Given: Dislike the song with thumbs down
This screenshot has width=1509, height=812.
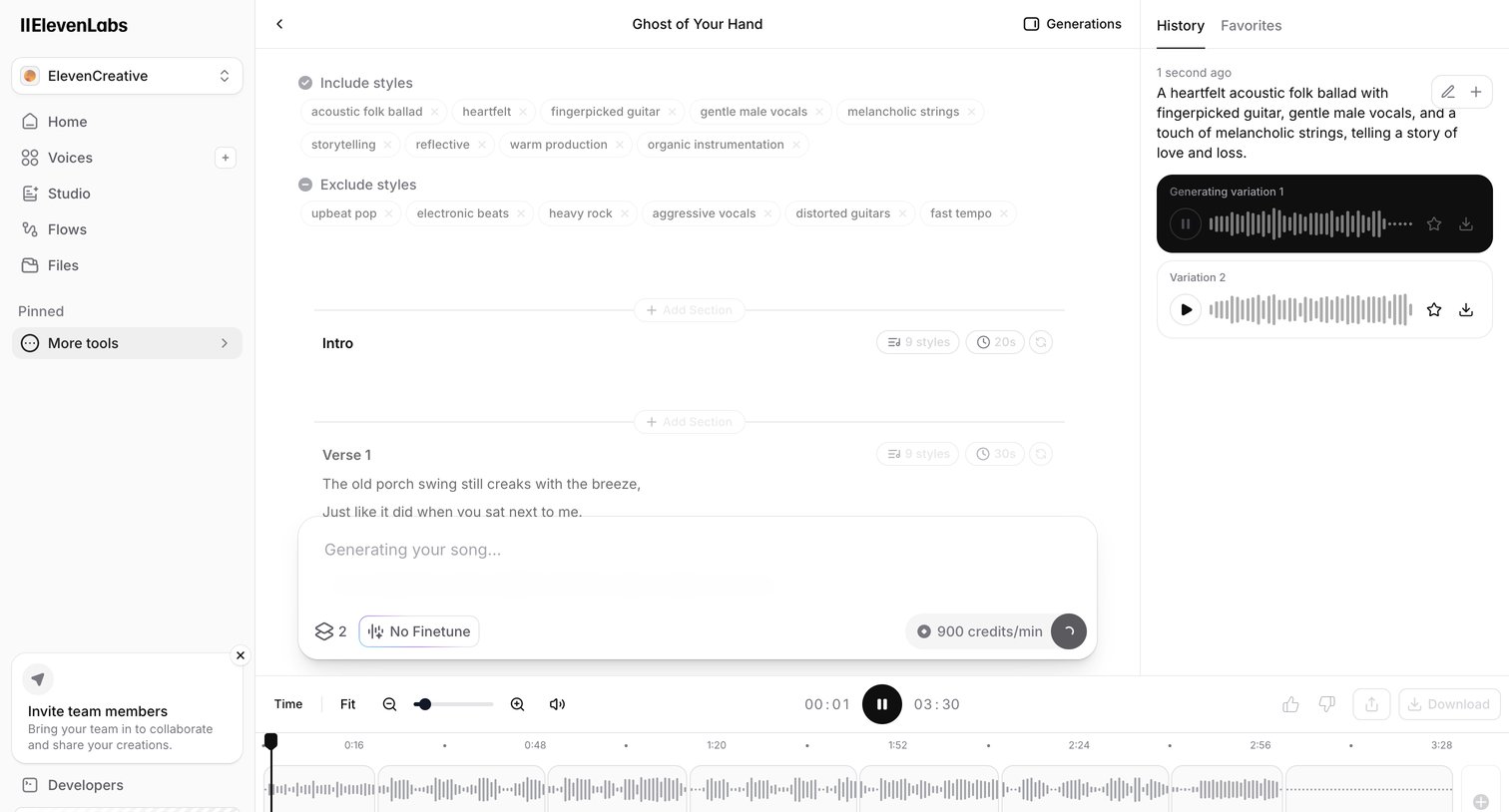Looking at the screenshot, I should [x=1326, y=704].
